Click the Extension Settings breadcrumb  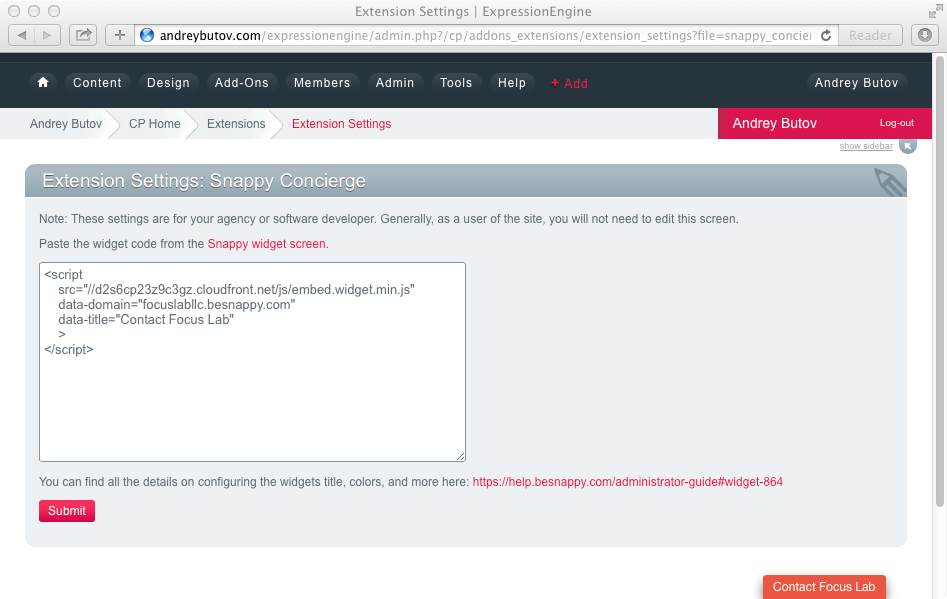point(341,124)
